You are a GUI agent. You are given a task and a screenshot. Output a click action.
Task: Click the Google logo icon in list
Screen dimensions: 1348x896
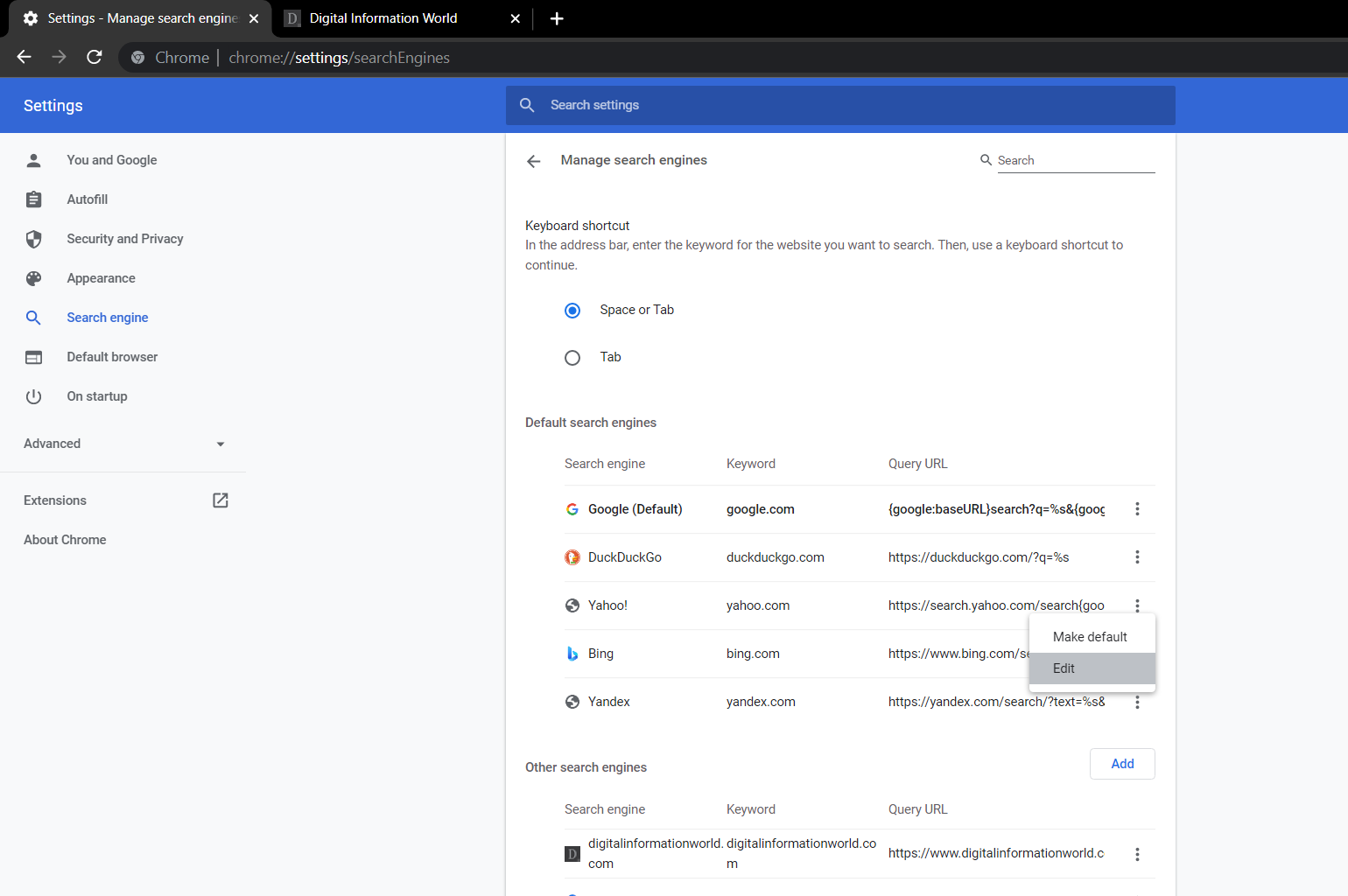[572, 509]
